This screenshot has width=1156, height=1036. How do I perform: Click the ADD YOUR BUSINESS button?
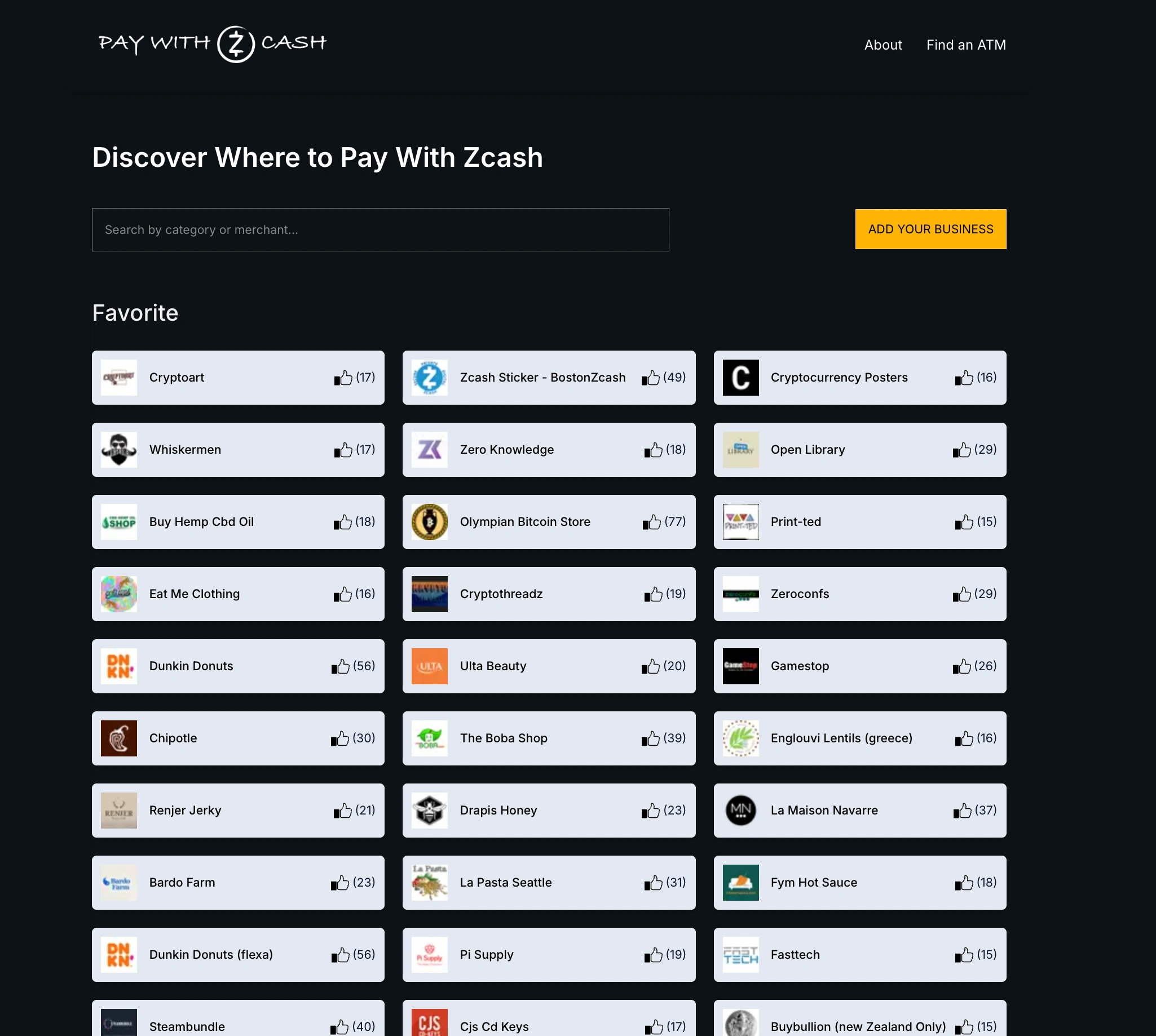coord(930,229)
